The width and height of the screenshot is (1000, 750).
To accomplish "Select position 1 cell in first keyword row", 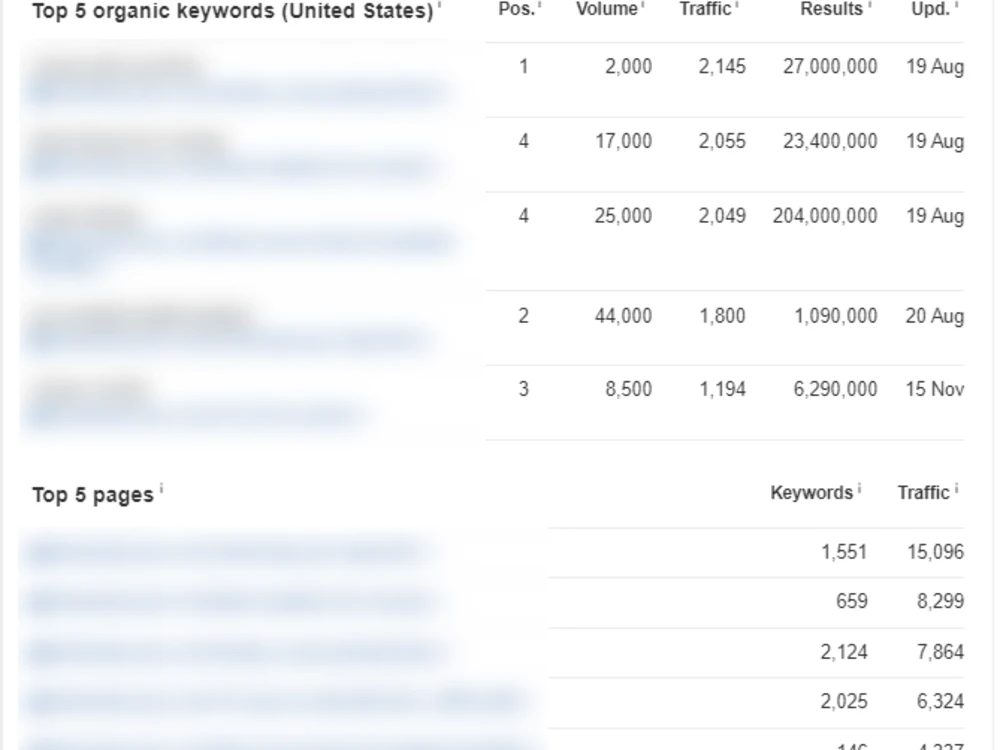I will click(524, 66).
